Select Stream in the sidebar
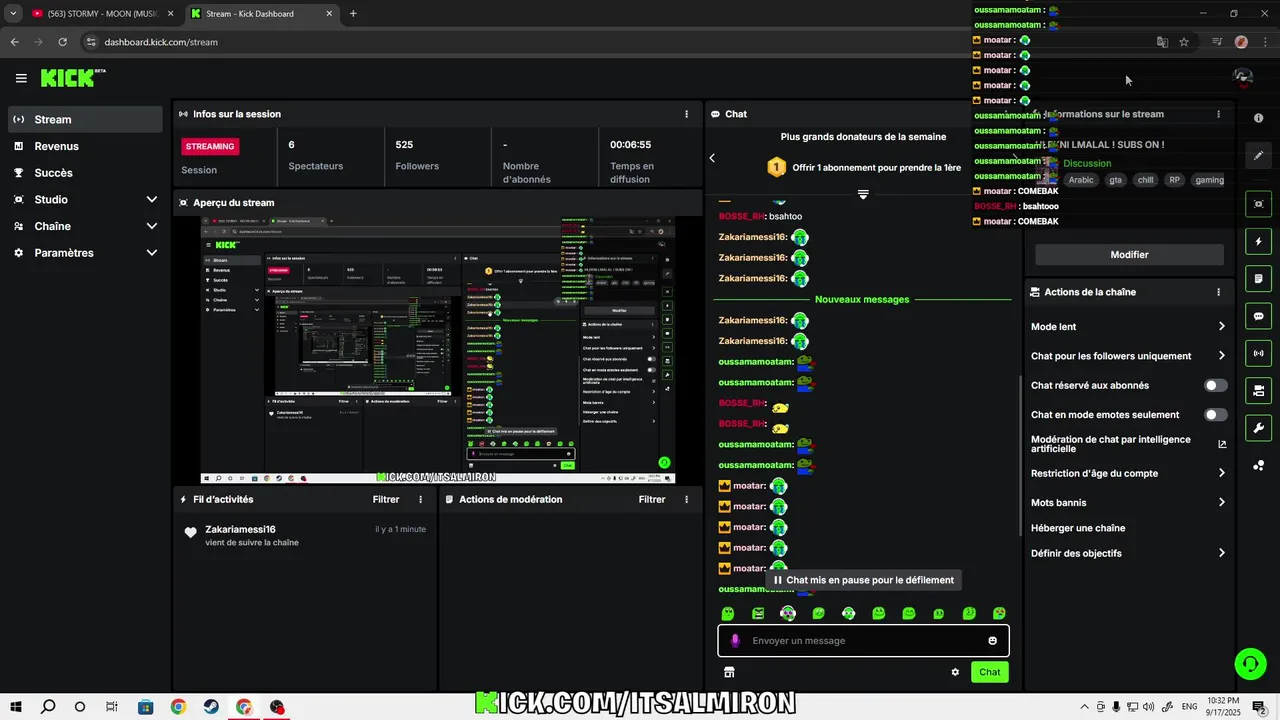Image resolution: width=1280 pixels, height=720 pixels. (85, 119)
